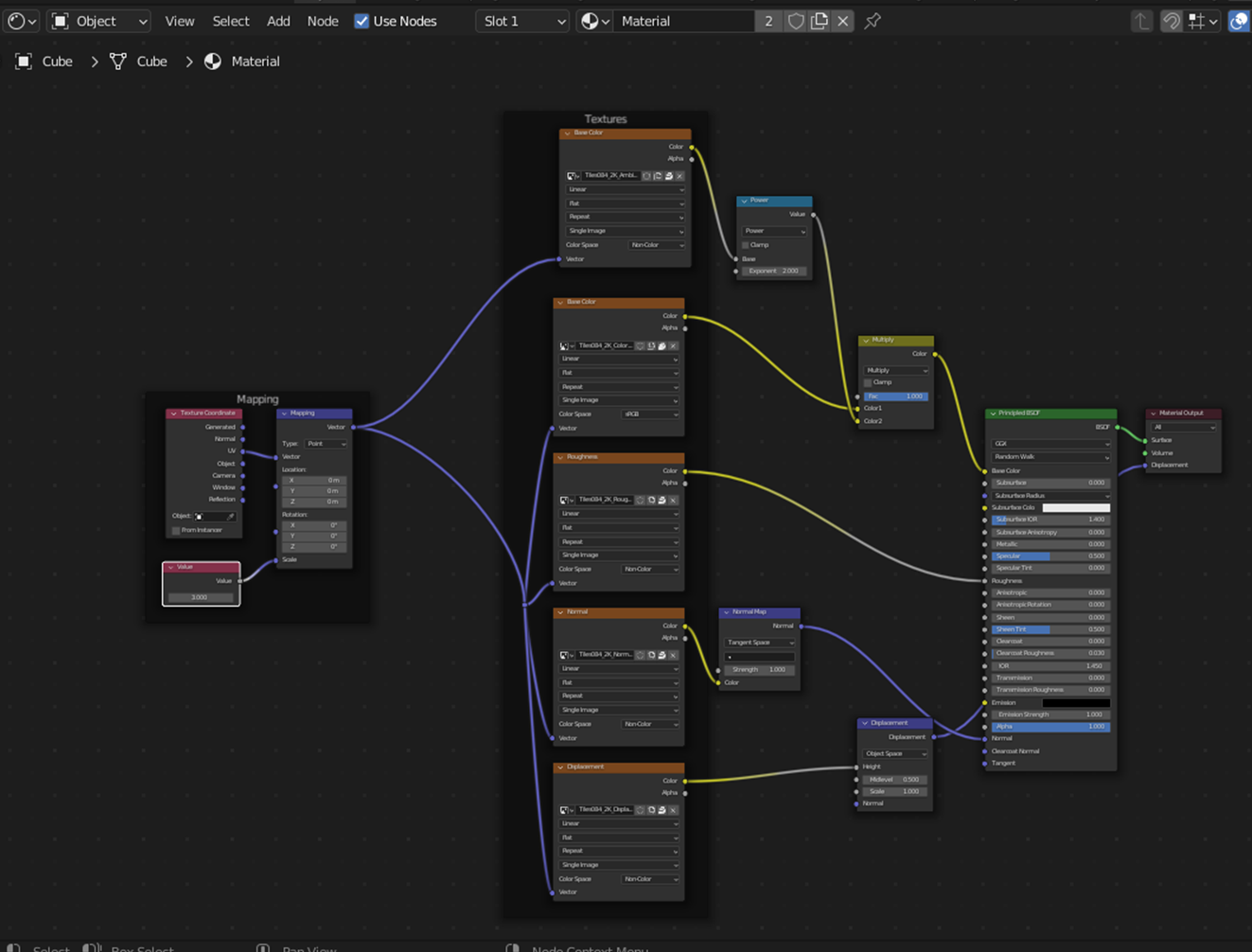1252x952 pixels.
Task: Open the Add menu
Action: coord(278,21)
